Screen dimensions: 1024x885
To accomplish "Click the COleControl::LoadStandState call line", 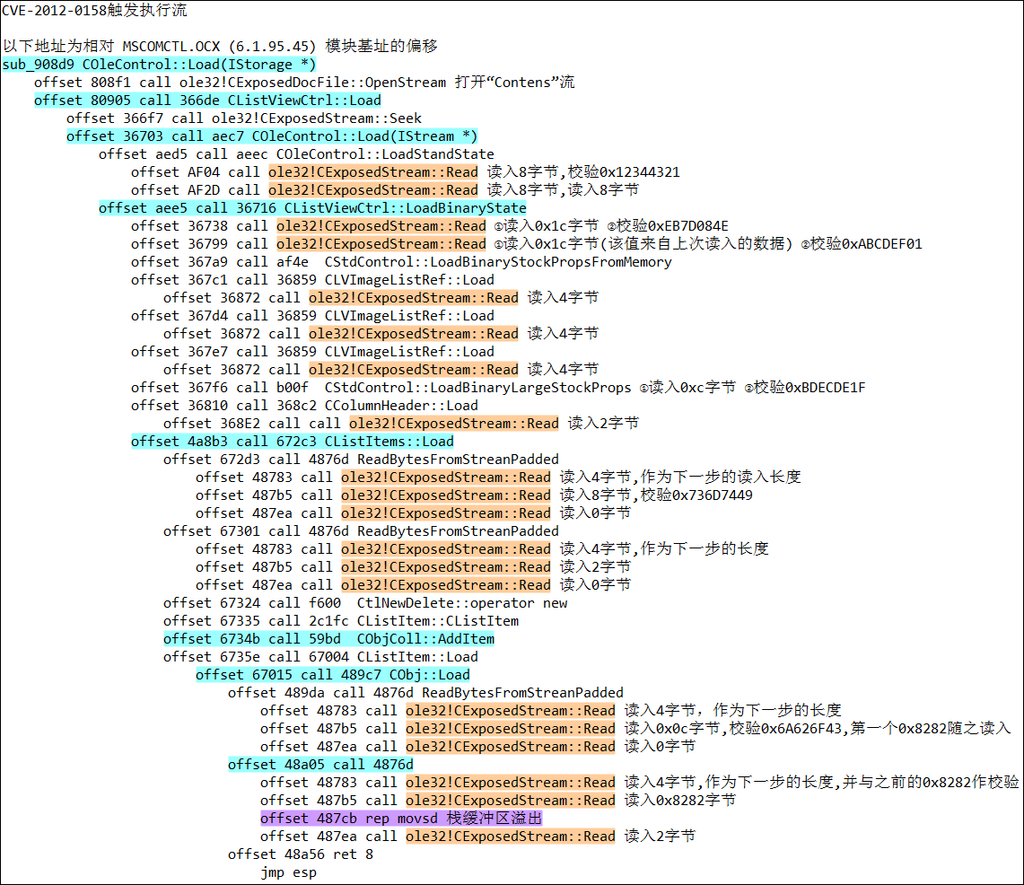I will 296,154.
